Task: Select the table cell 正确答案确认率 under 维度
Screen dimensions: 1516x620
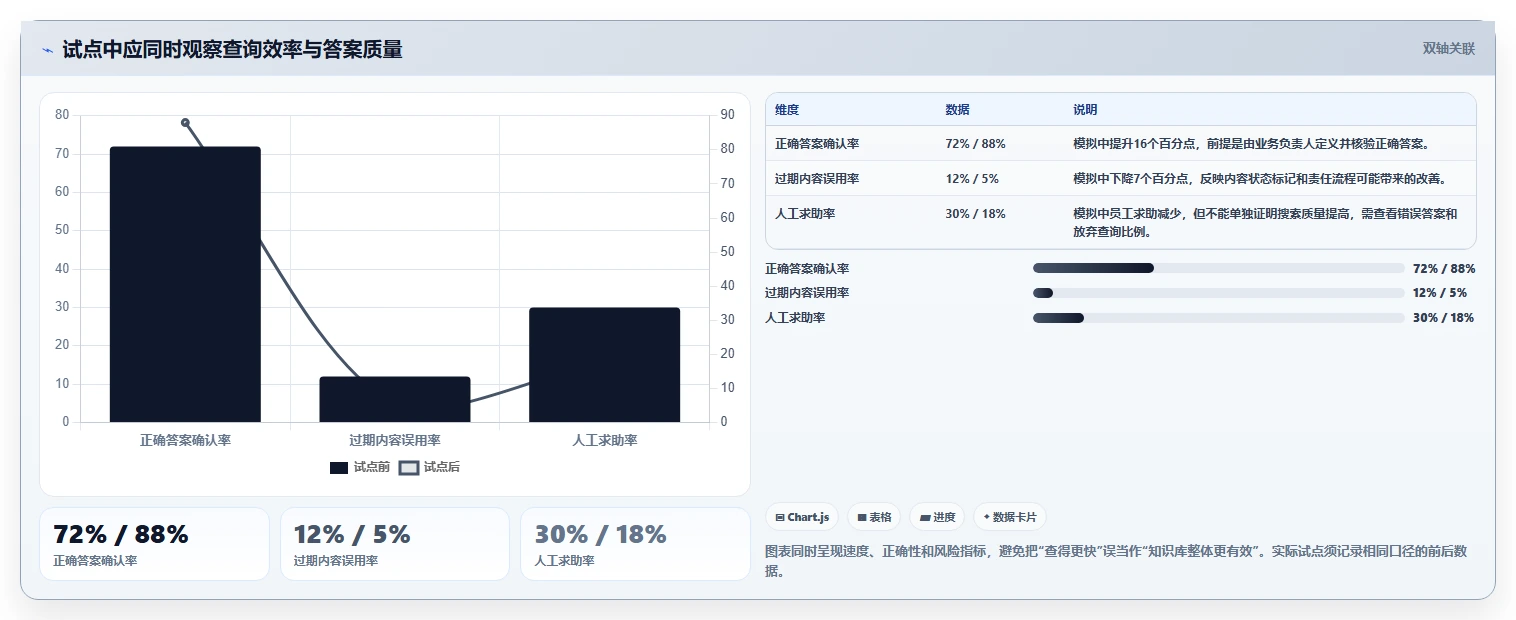Action: click(x=817, y=144)
